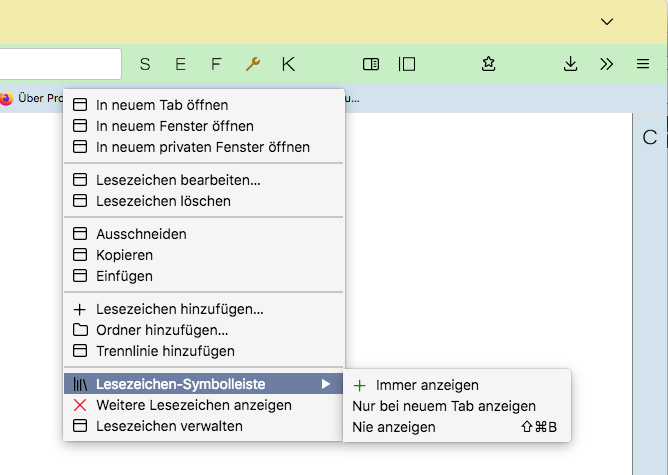Click the S toolbar button

point(145,64)
